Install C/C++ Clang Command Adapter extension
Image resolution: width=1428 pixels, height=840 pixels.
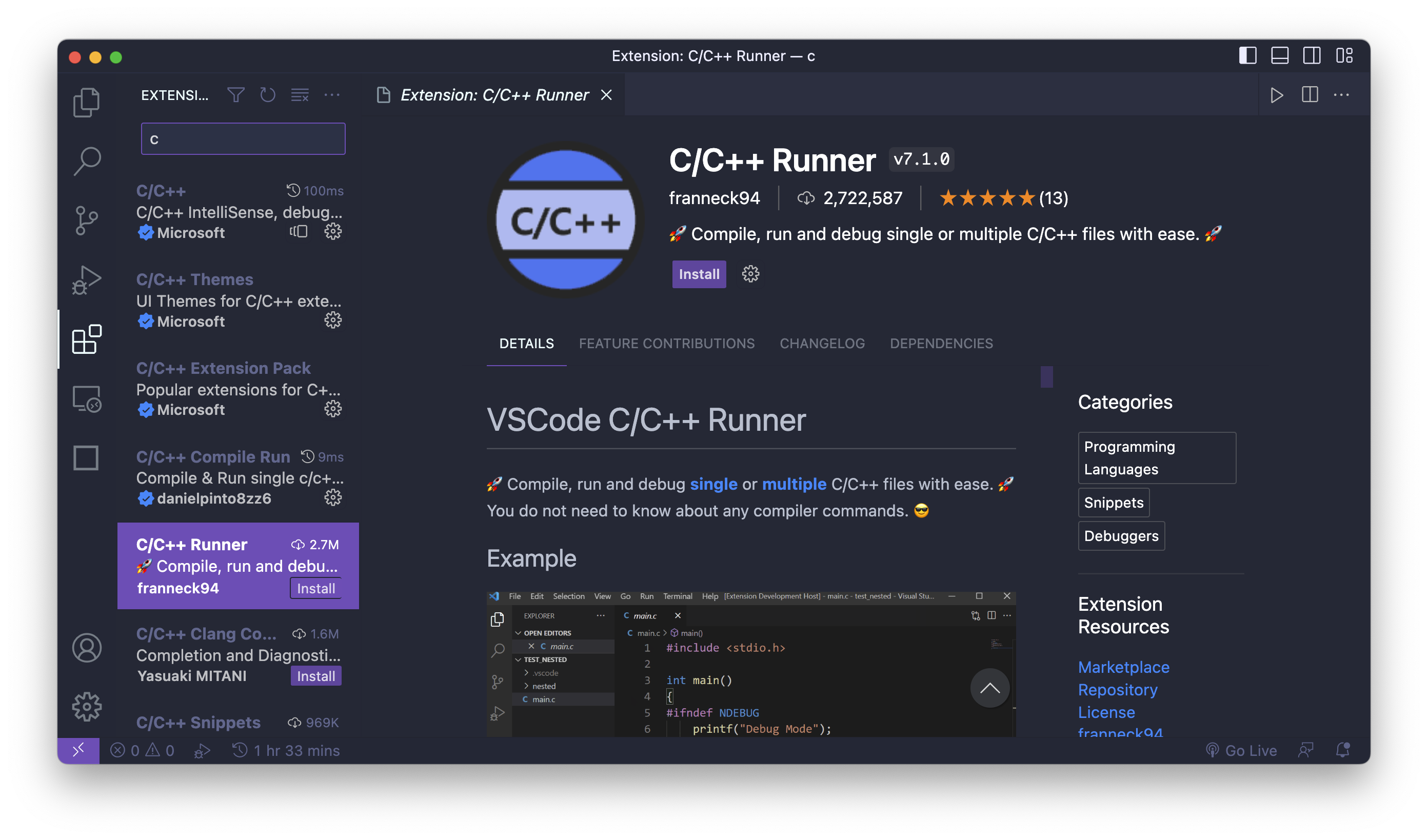[315, 676]
